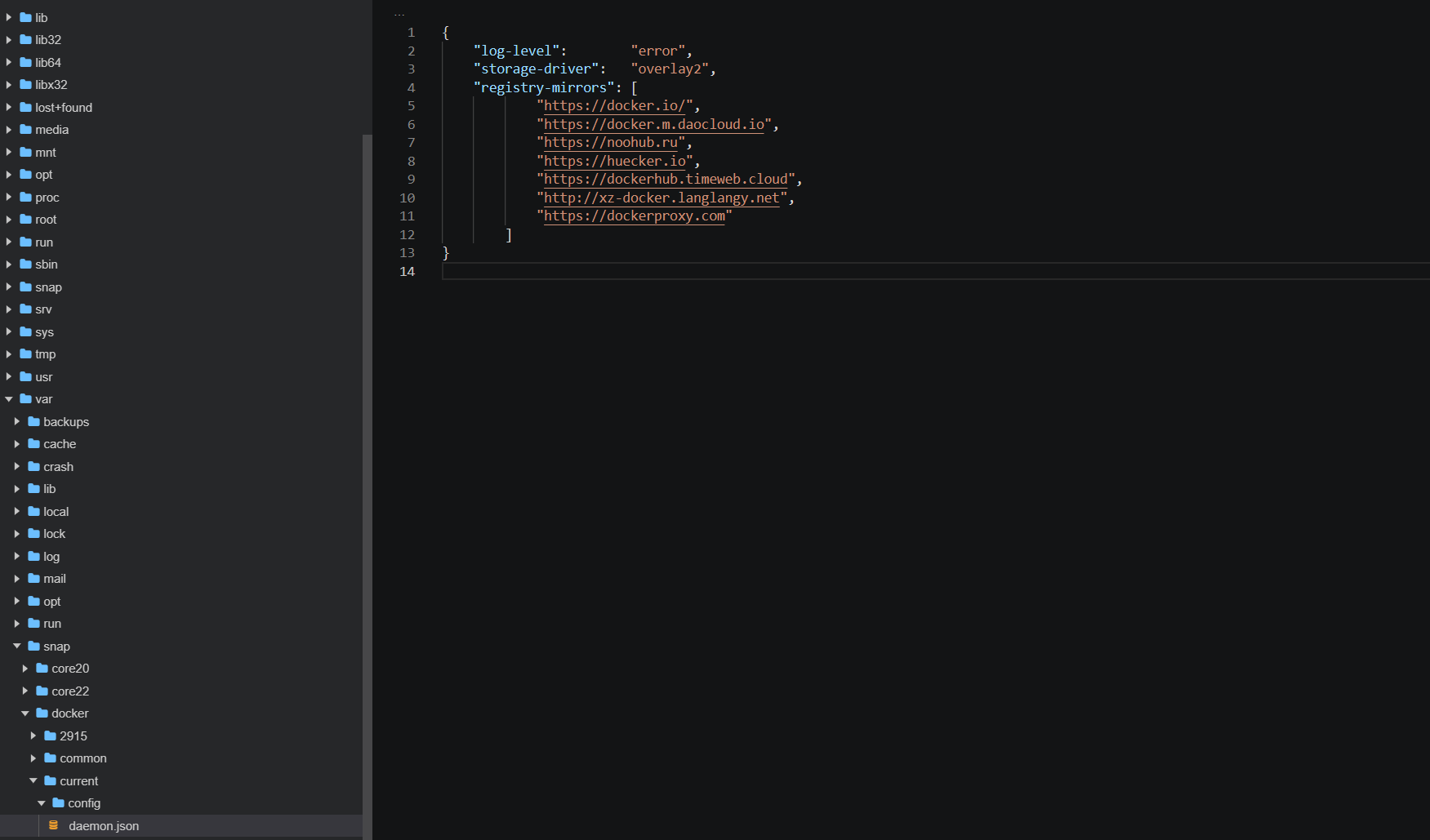
Task: Collapse the var folder arrow
Action: (9, 399)
